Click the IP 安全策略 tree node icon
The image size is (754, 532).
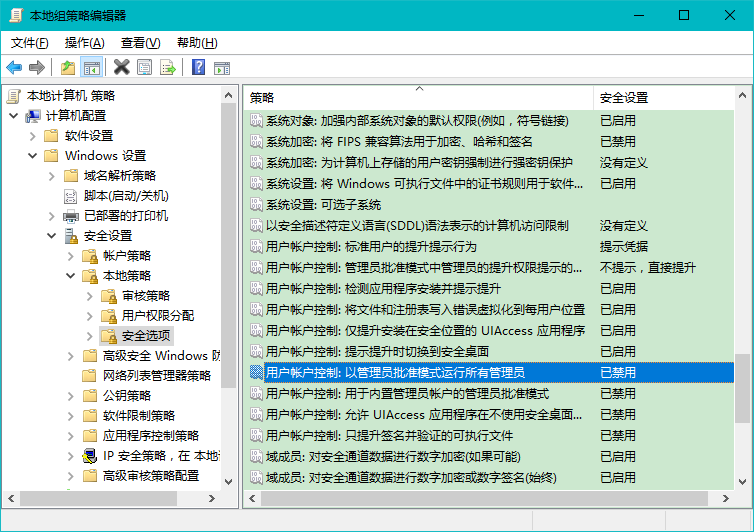coord(90,456)
